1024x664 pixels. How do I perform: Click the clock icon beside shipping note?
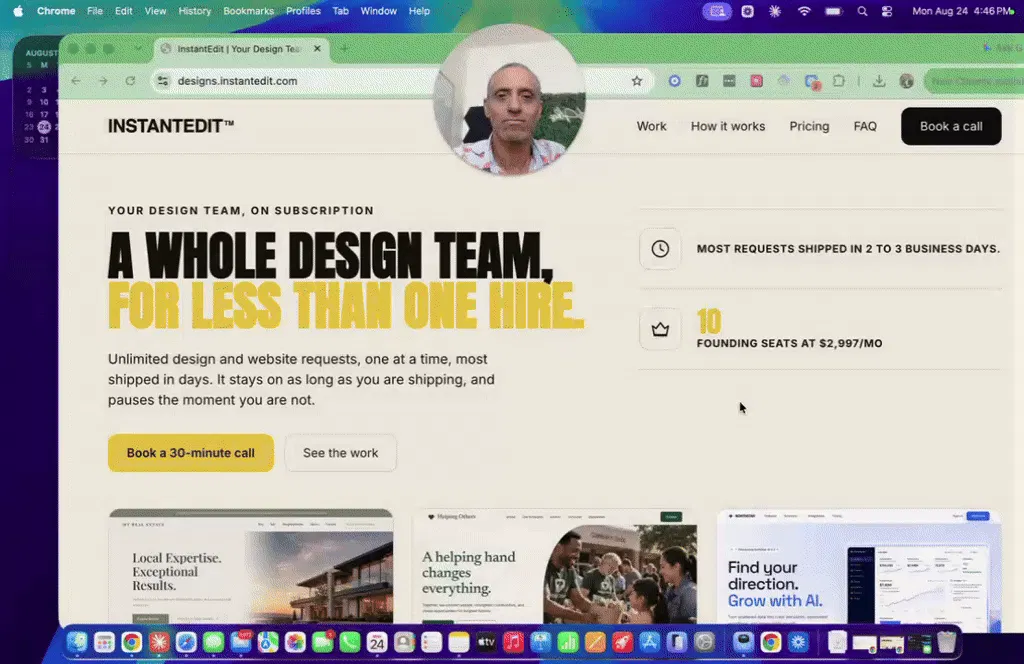[x=660, y=249]
